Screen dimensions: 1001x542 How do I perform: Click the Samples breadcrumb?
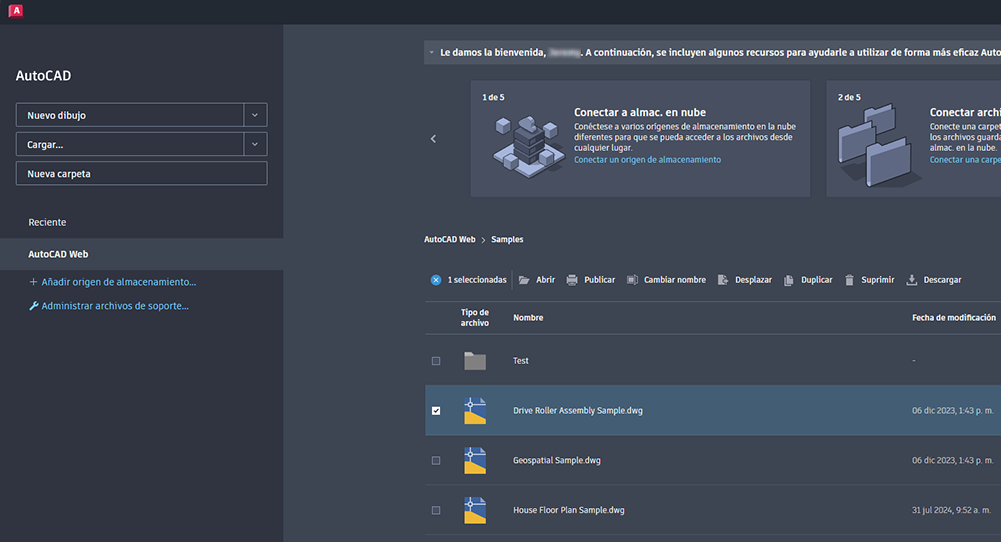[x=507, y=239]
